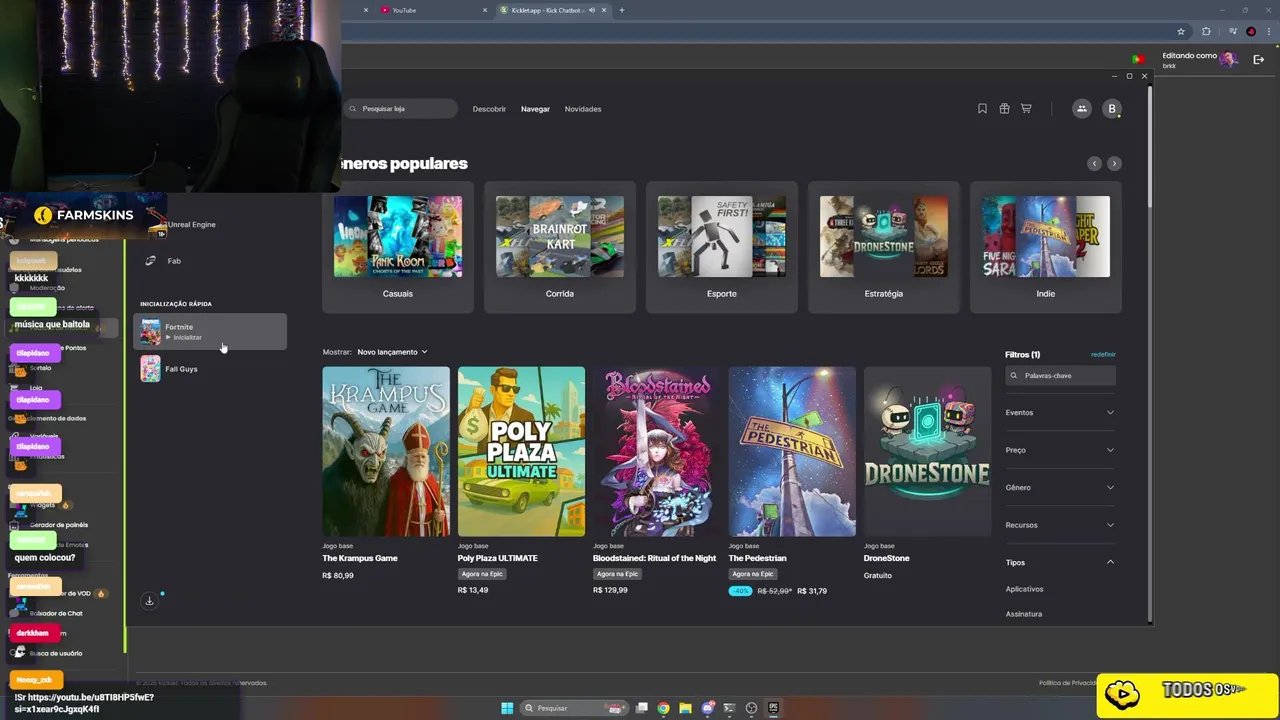
Task: Open the Unreal Engine sidebar item
Action: click(191, 224)
